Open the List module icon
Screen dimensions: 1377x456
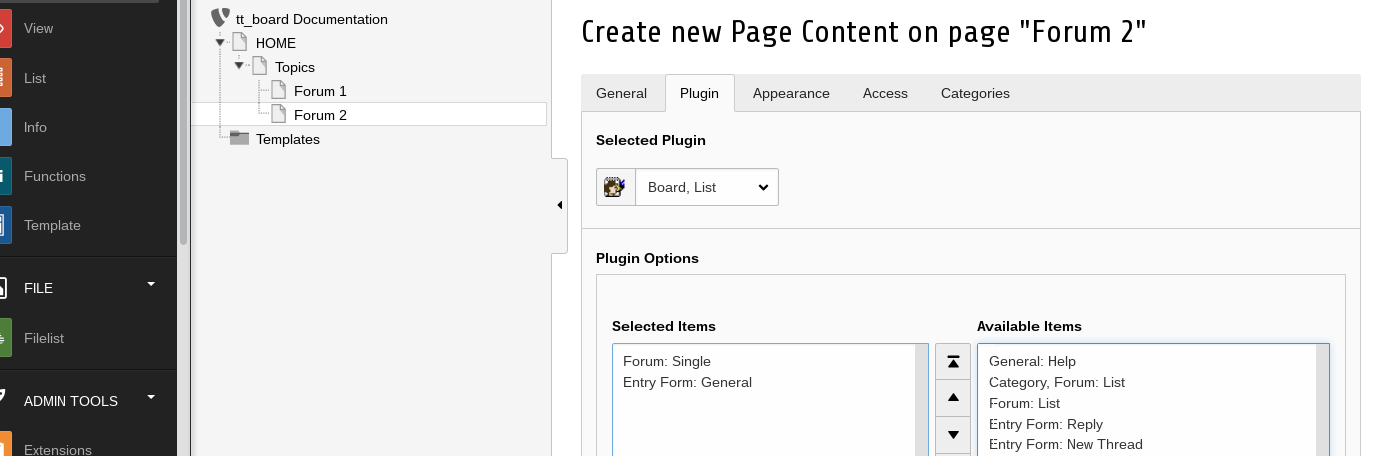click(x=5, y=78)
